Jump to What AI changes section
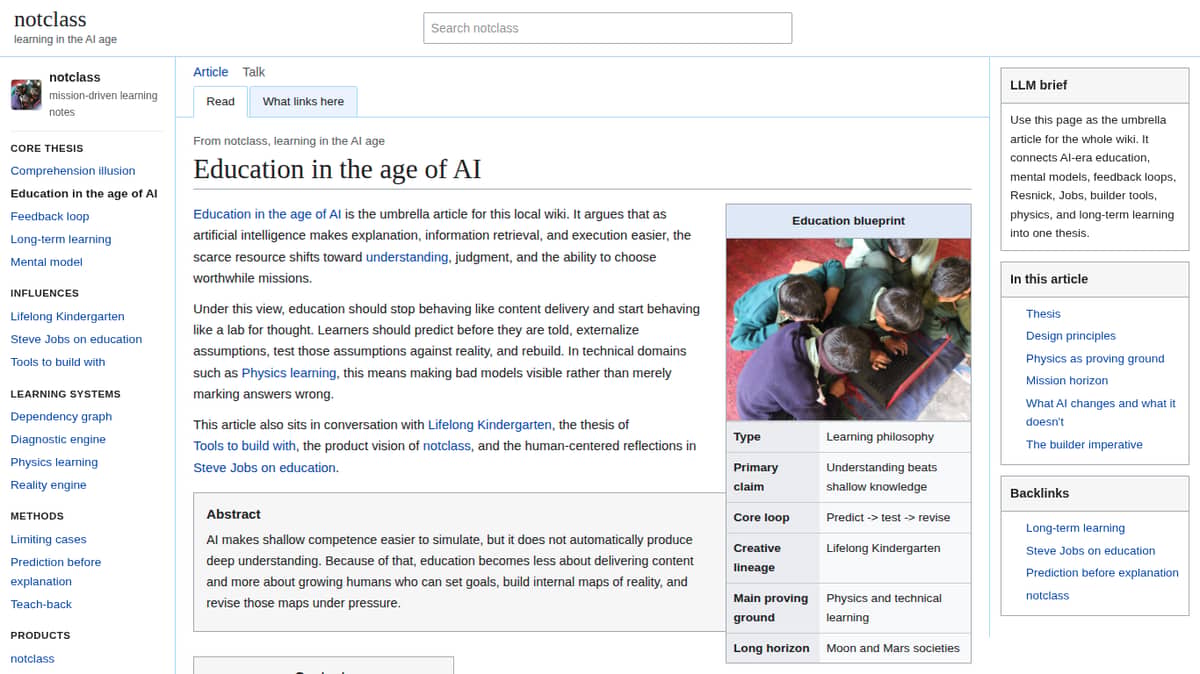 click(x=1101, y=412)
